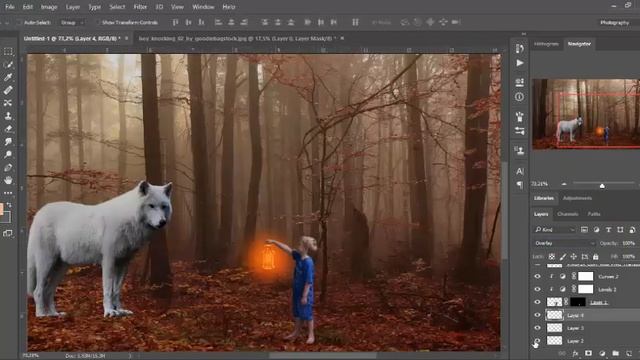Click the status bar zoom percentage

31,356
